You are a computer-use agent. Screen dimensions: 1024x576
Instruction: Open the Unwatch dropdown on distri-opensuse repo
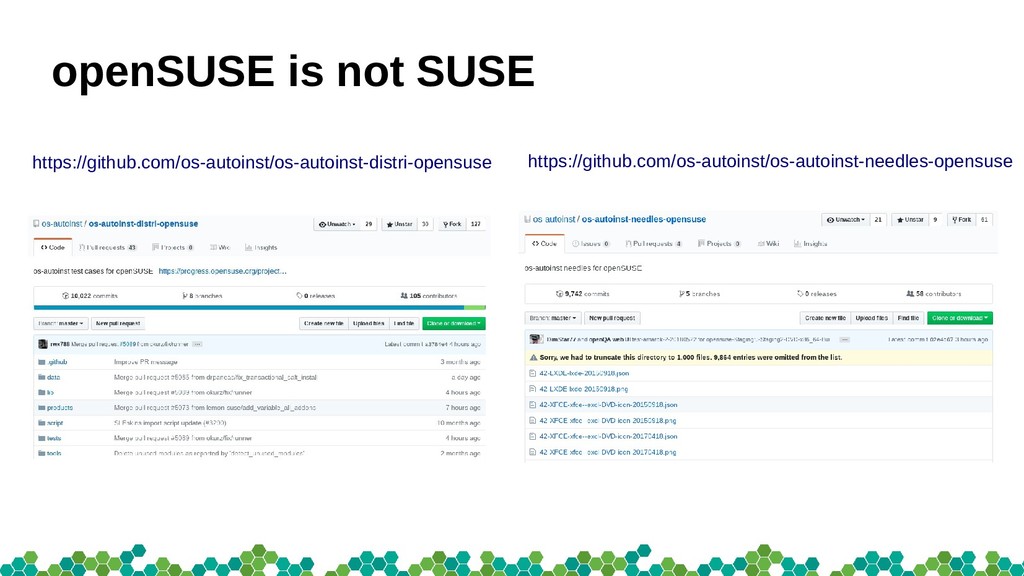coord(337,224)
